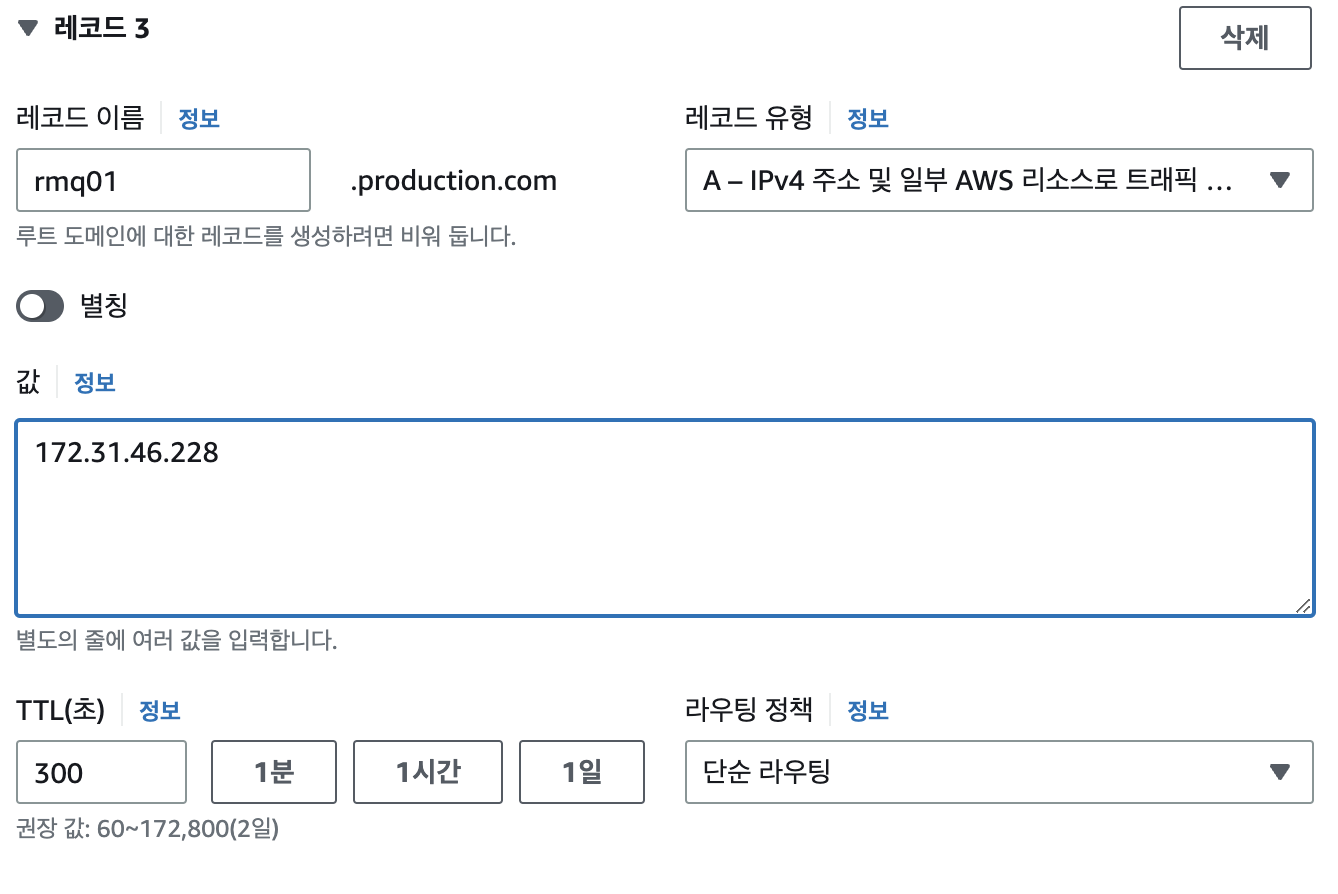The width and height of the screenshot is (1338, 894).
Task: Click the rmq01 record name field
Action: [163, 180]
